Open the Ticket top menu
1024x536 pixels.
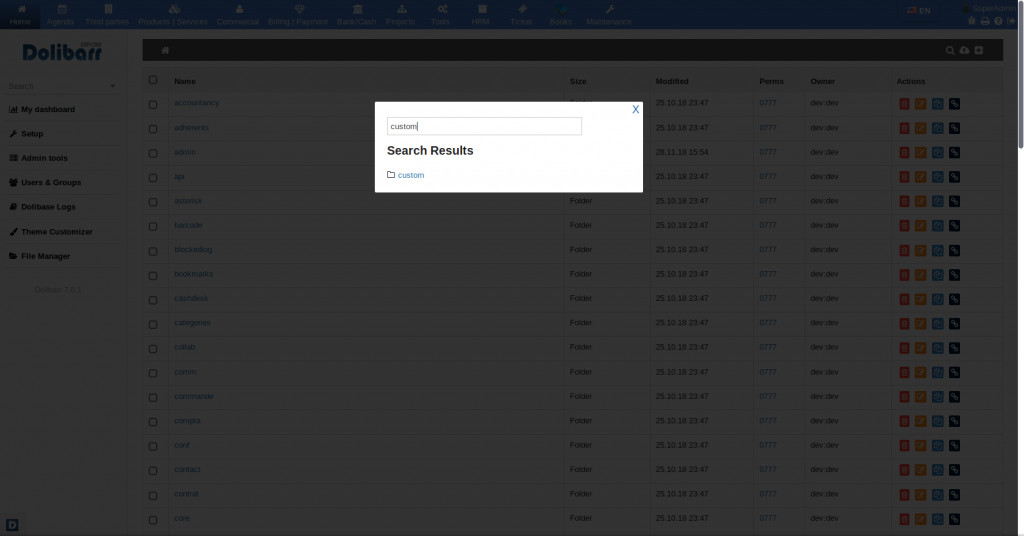[521, 14]
